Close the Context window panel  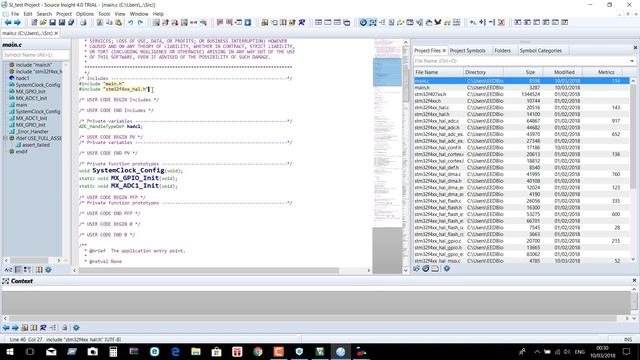pyautogui.click(x=634, y=280)
